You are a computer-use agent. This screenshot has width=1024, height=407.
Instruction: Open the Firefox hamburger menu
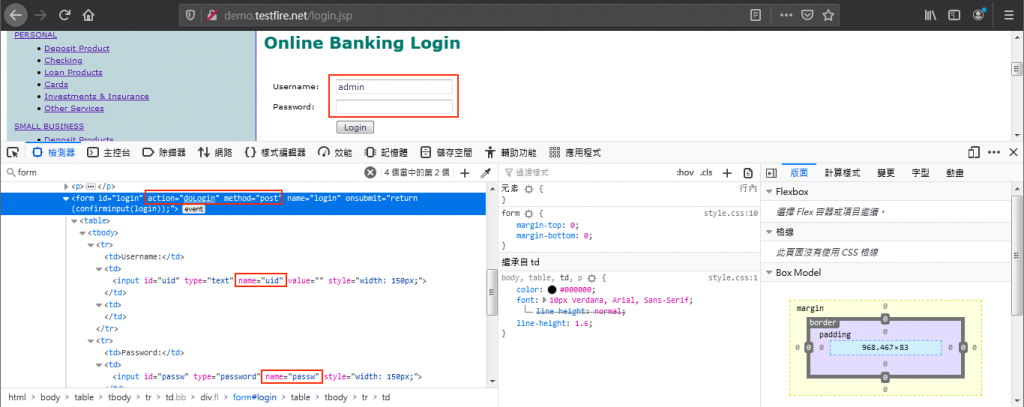[x=1008, y=14]
